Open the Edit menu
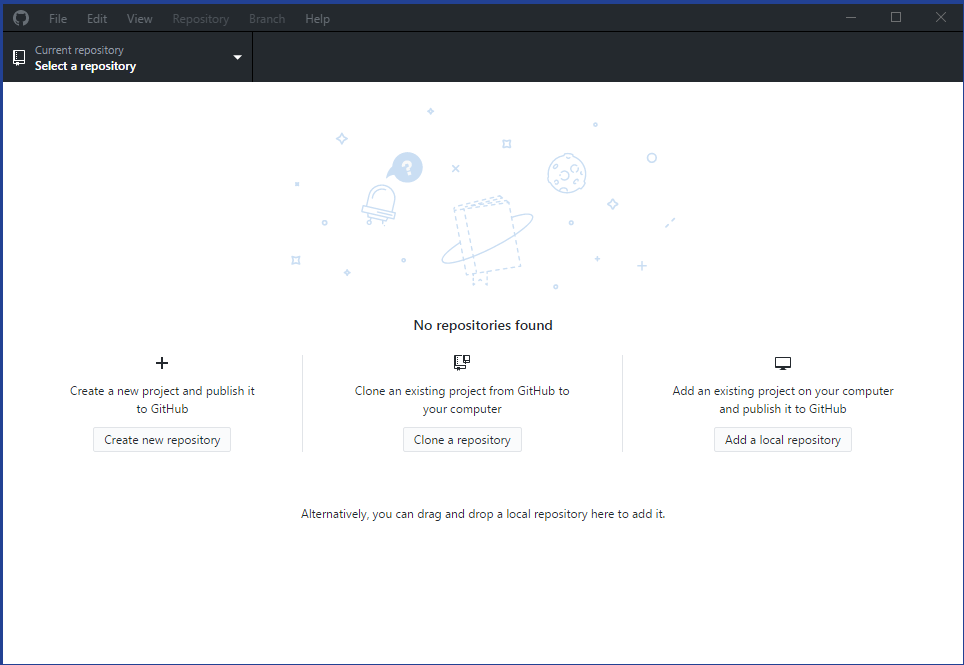This screenshot has width=964, height=665. (97, 19)
